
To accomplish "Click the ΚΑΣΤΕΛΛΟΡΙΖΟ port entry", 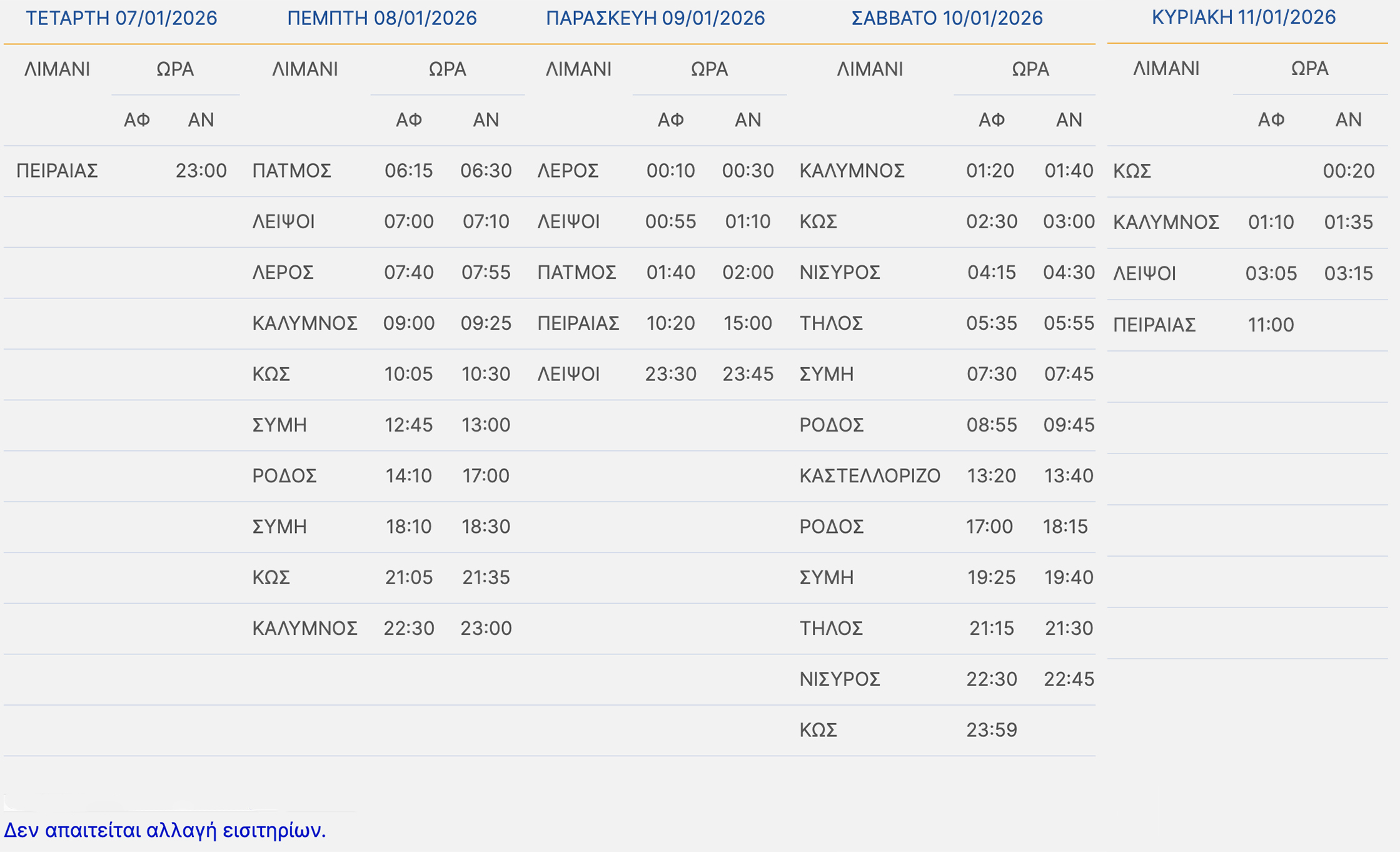I will pos(869,476).
